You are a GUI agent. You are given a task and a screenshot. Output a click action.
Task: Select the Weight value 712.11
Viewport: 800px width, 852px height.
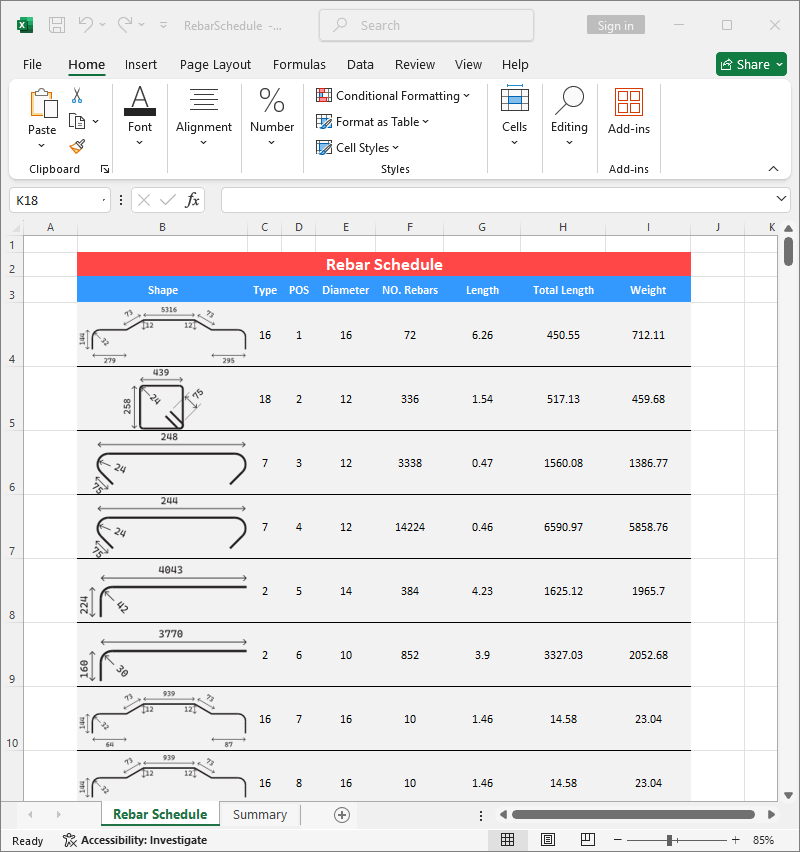(648, 335)
